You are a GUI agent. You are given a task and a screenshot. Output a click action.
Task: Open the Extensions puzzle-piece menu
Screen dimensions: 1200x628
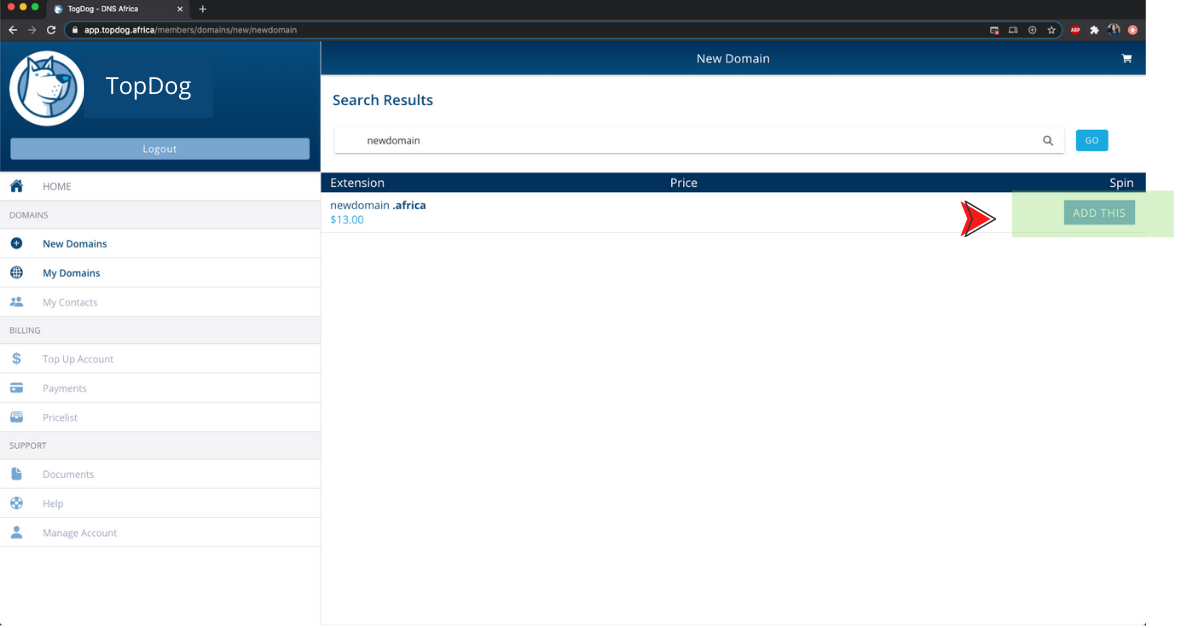(1095, 30)
